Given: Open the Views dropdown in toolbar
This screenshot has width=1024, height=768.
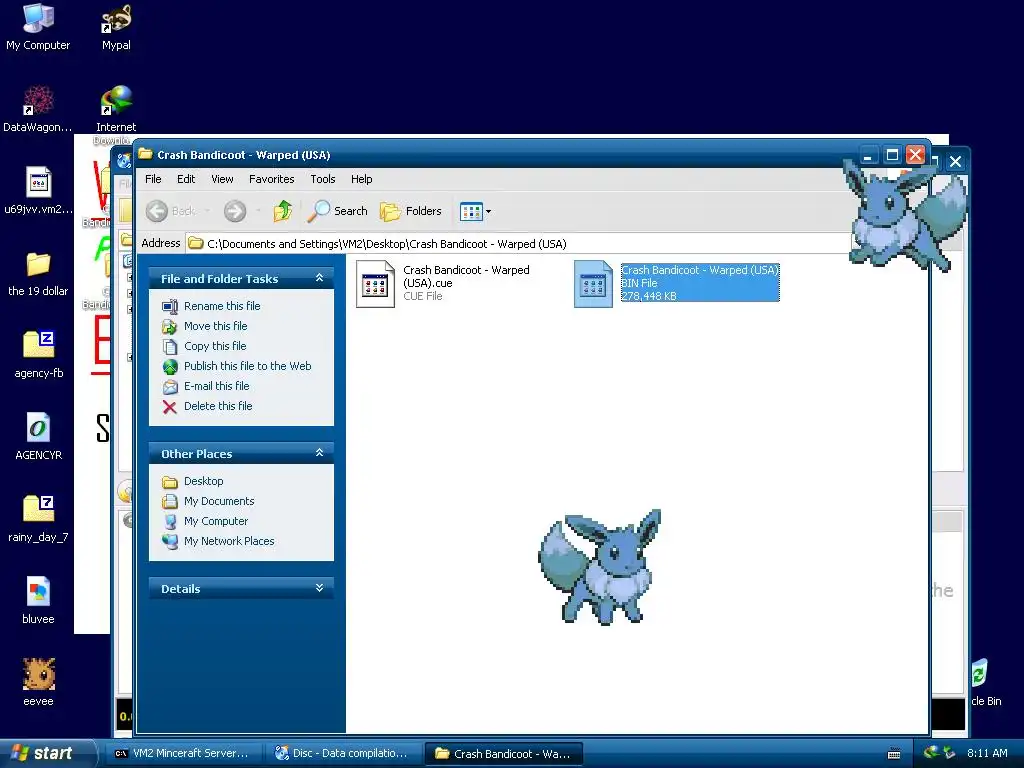Looking at the screenshot, I should [475, 211].
